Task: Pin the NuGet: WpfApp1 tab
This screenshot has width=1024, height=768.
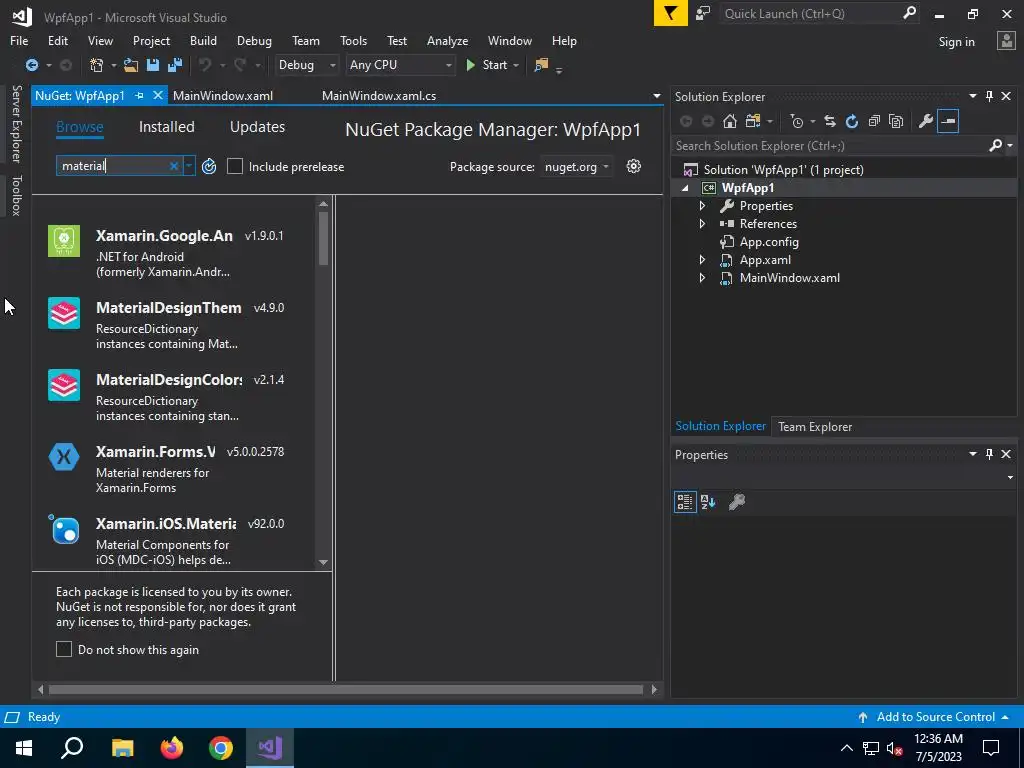Action: click(139, 95)
